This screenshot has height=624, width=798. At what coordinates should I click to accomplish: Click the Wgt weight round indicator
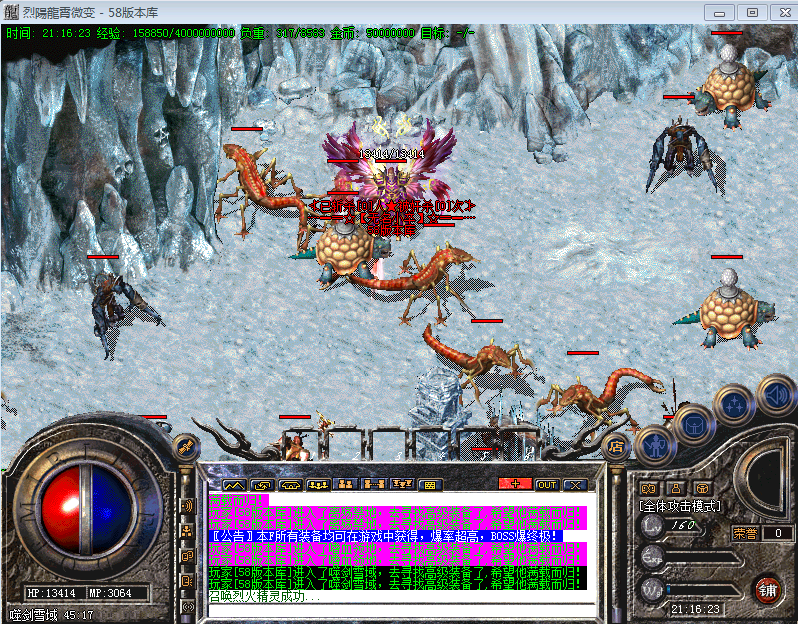652,588
